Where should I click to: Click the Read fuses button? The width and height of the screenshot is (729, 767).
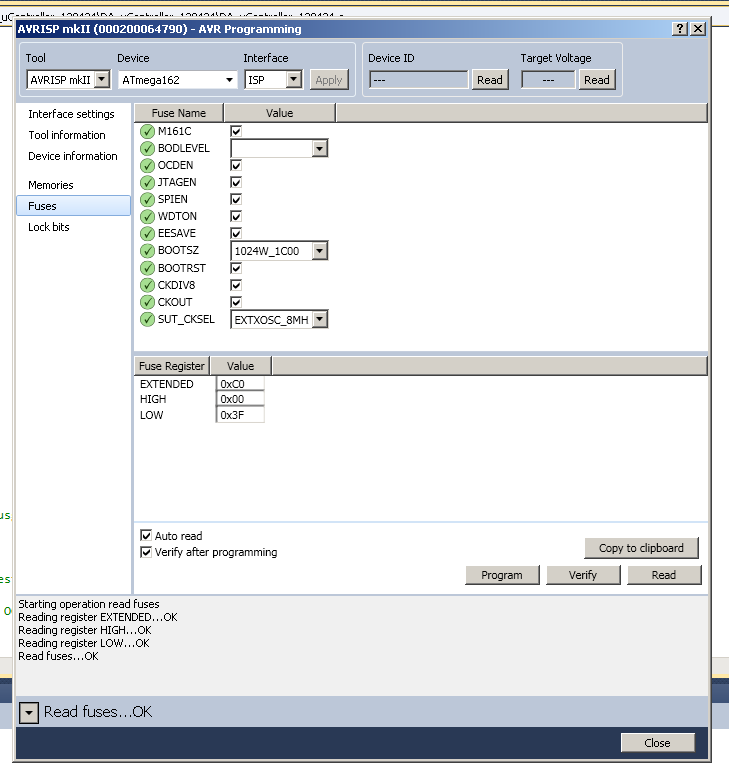[x=664, y=575]
